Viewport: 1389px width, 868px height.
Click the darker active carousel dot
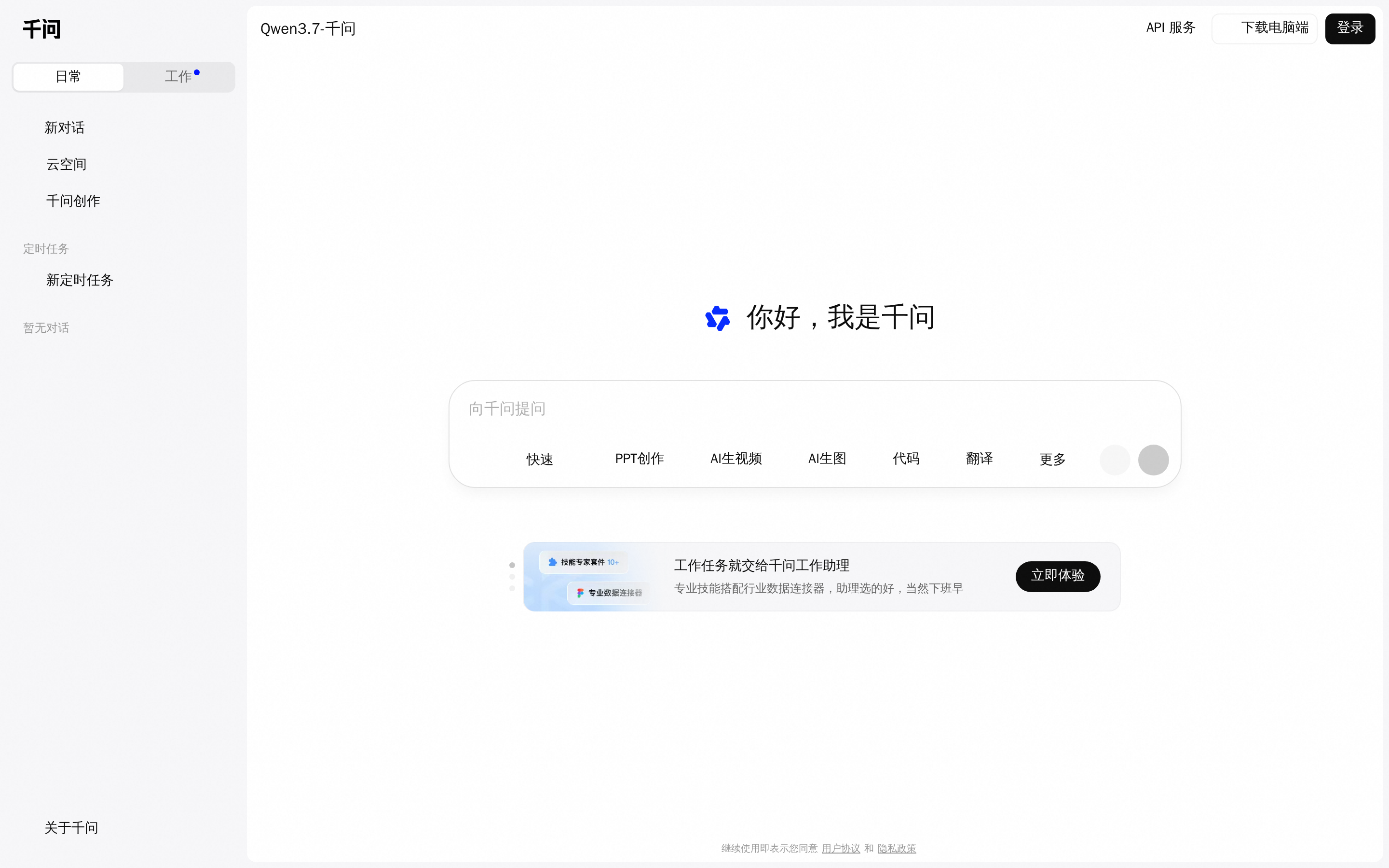512,565
